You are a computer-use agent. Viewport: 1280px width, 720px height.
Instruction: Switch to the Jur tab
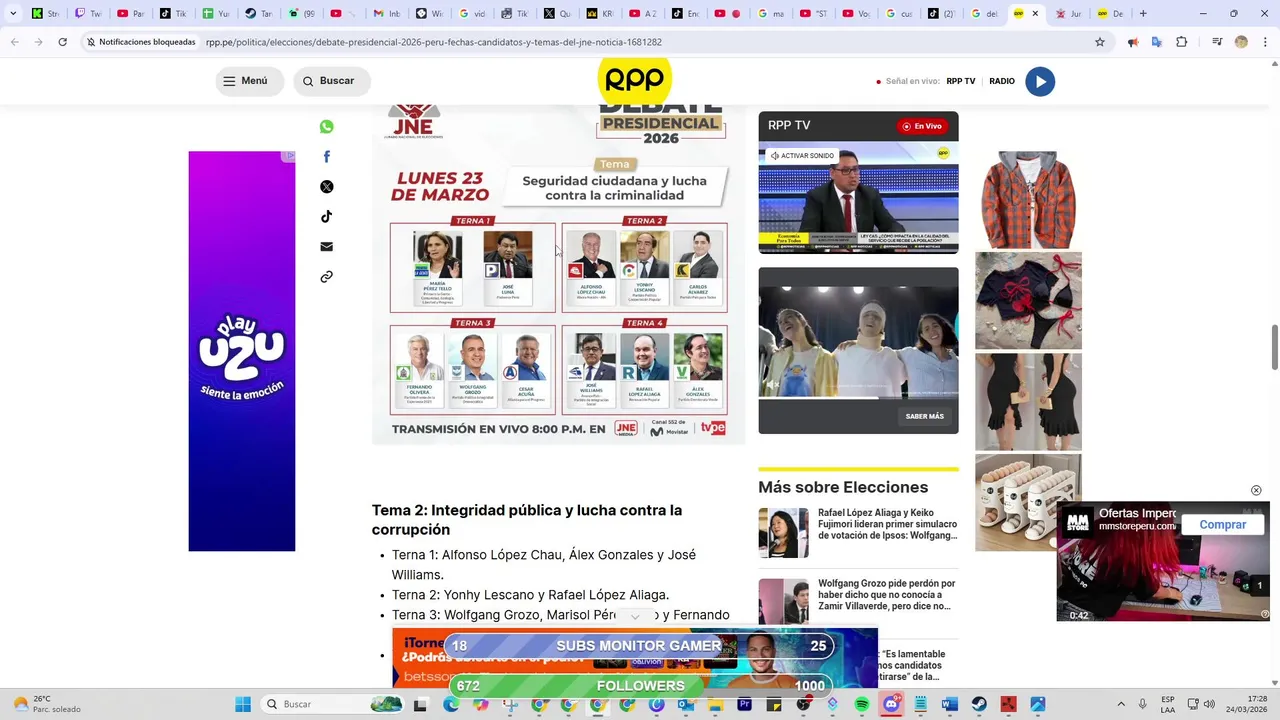coord(1068,14)
